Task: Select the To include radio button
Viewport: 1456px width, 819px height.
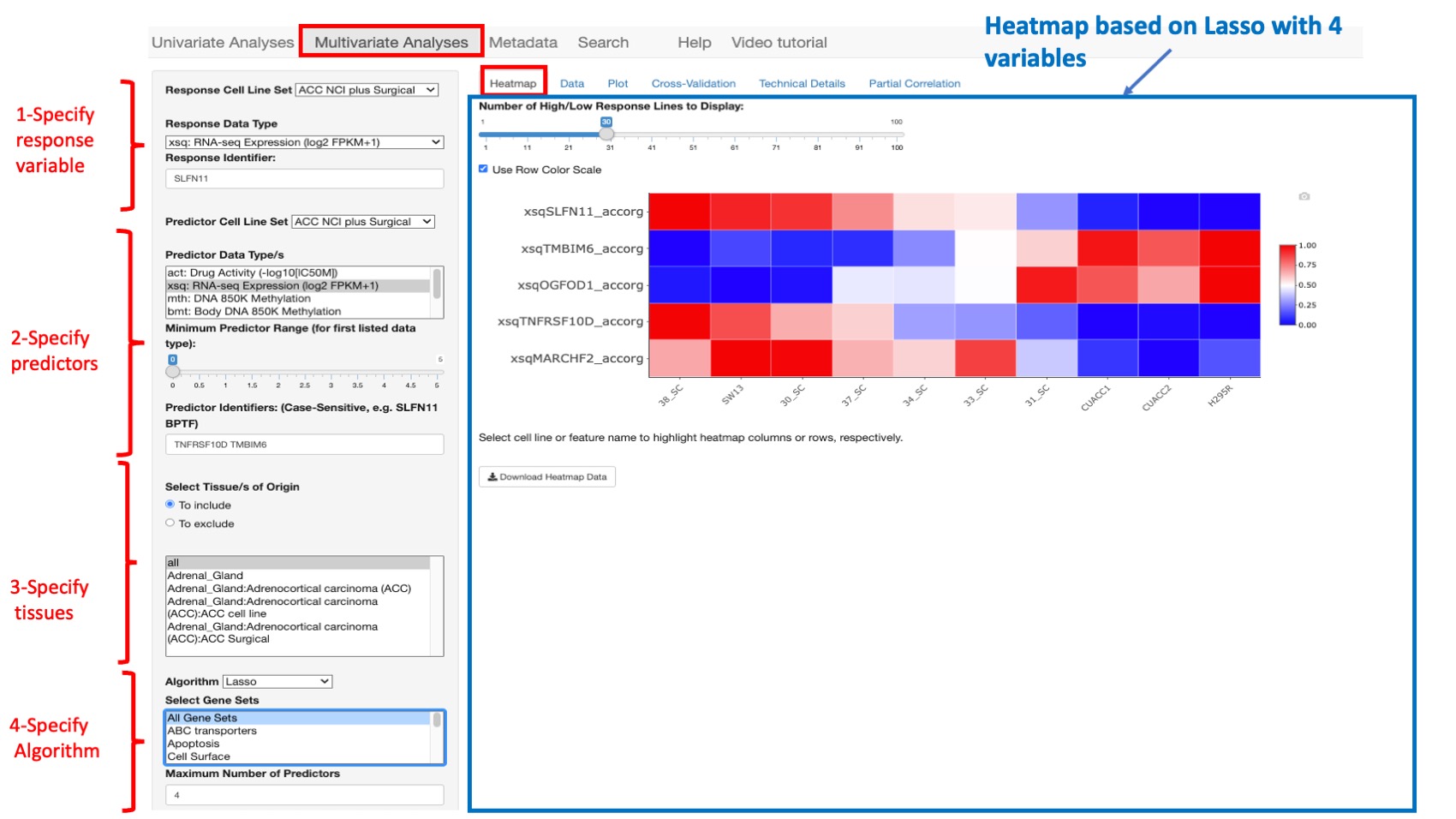Action: click(x=170, y=505)
